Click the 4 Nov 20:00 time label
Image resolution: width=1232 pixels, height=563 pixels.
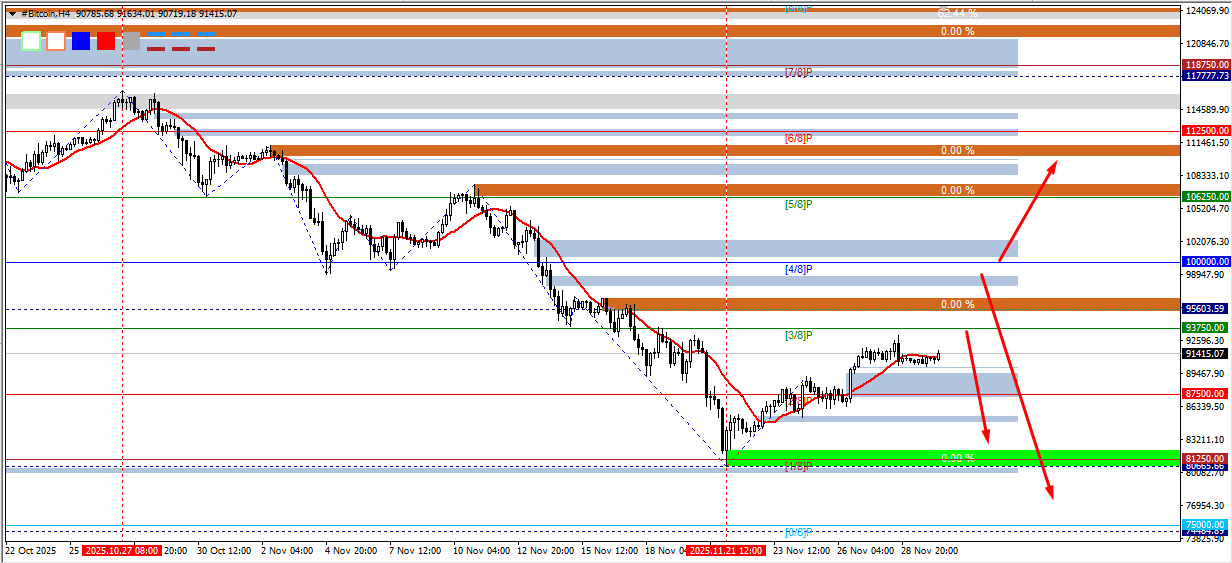(x=350, y=551)
